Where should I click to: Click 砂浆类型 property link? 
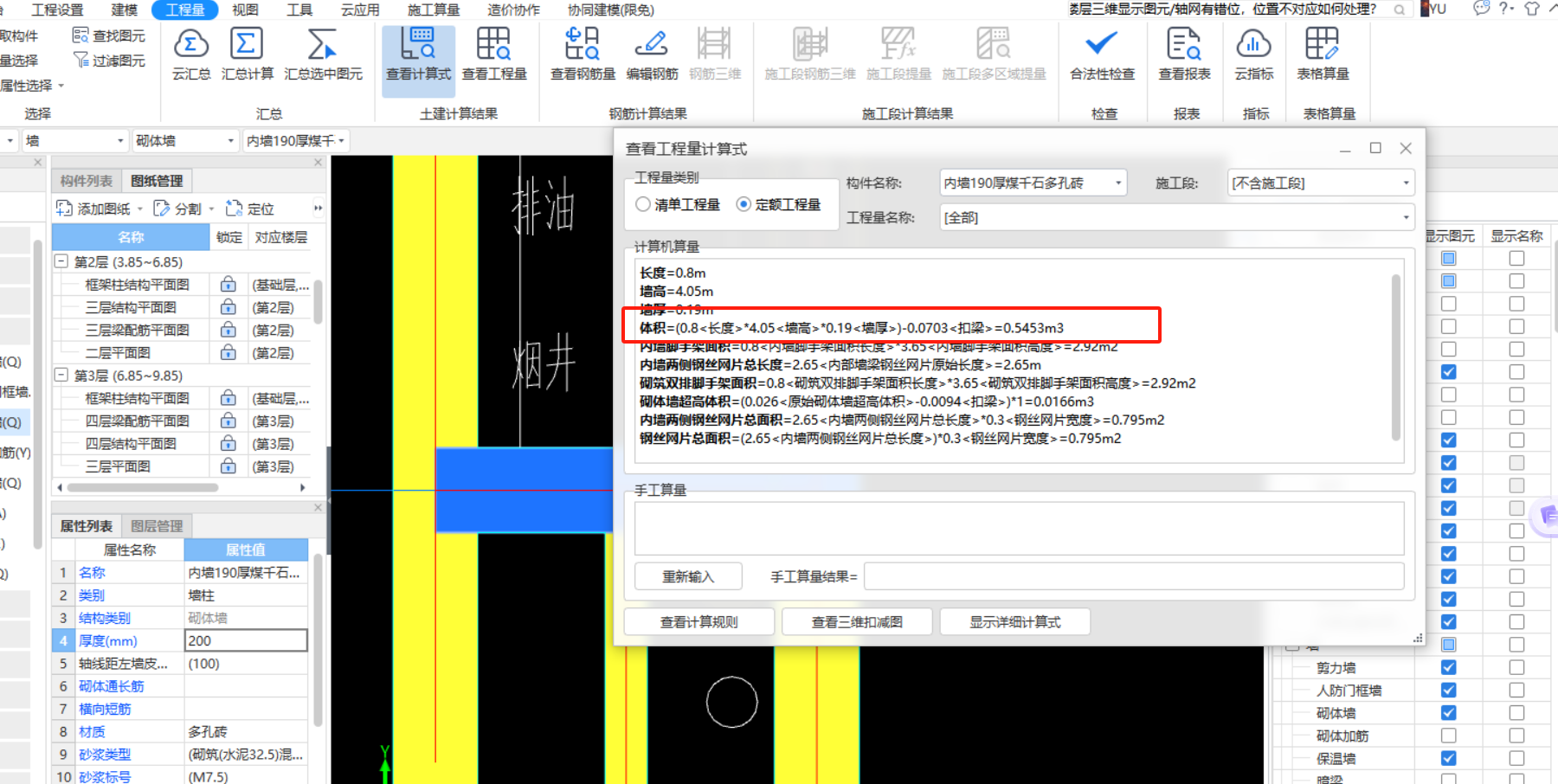click(x=105, y=755)
